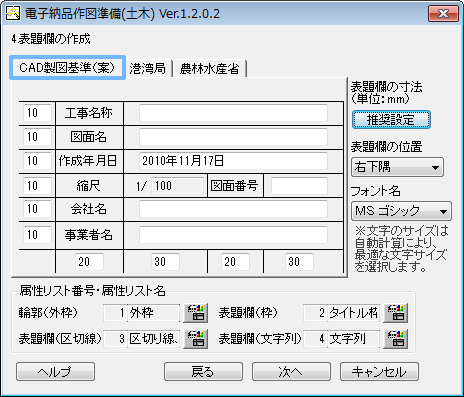Click the 図面番号 label cell
The image size is (464, 397).
click(x=234, y=186)
